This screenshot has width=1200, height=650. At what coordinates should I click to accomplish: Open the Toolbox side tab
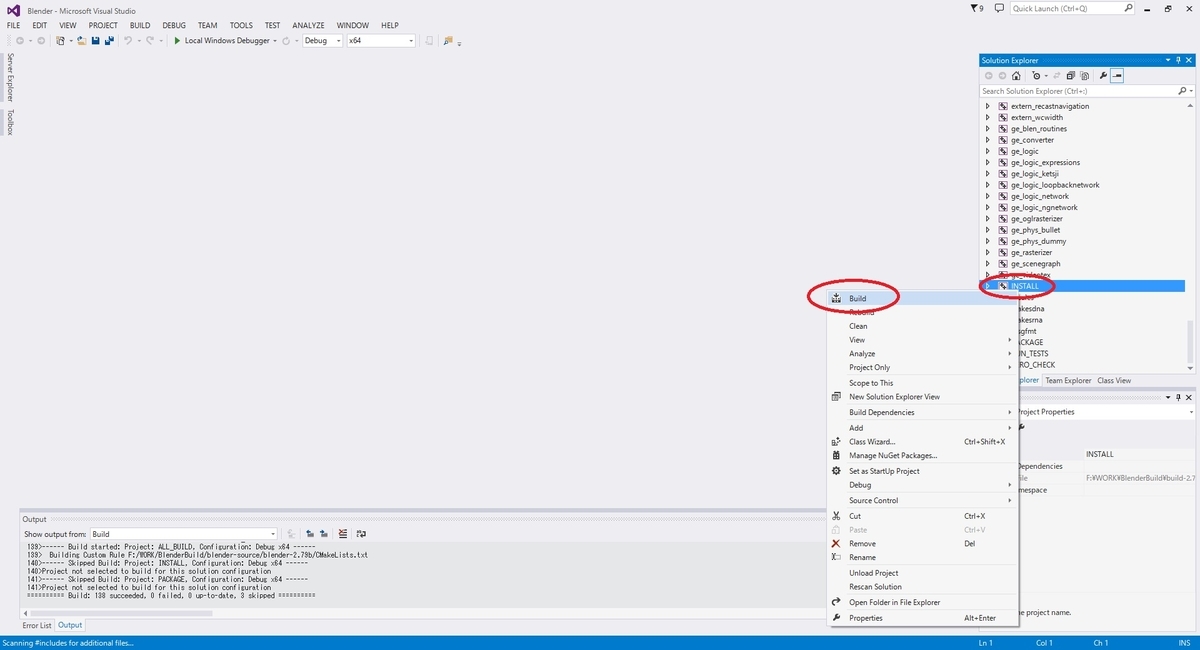click(10, 122)
